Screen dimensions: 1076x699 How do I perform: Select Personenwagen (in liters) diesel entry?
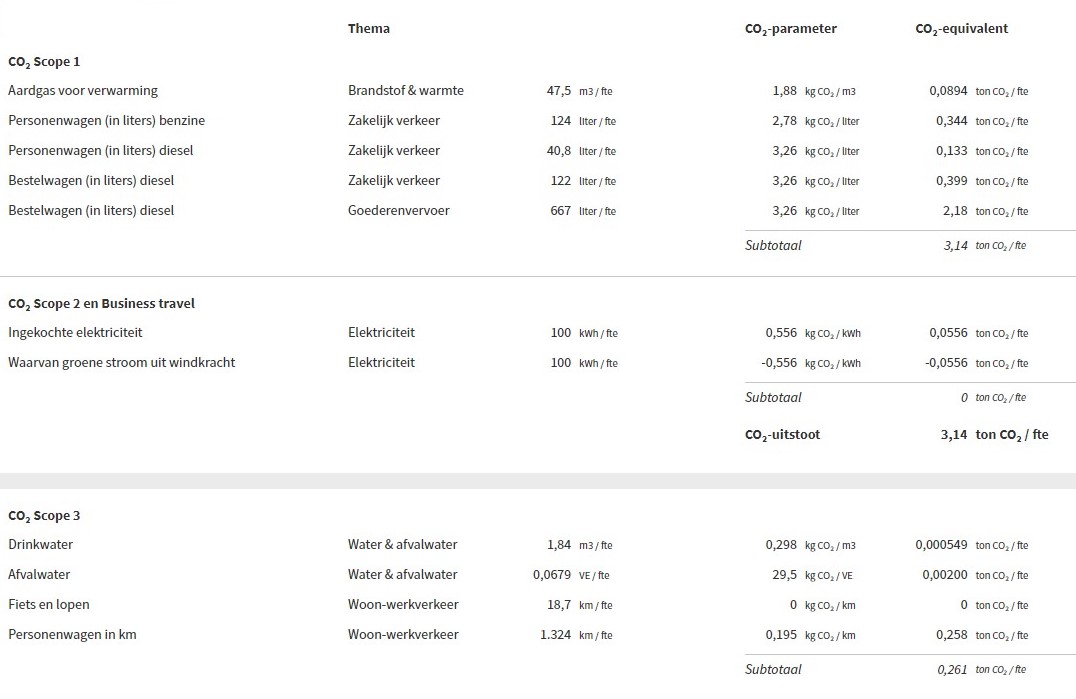(x=101, y=151)
